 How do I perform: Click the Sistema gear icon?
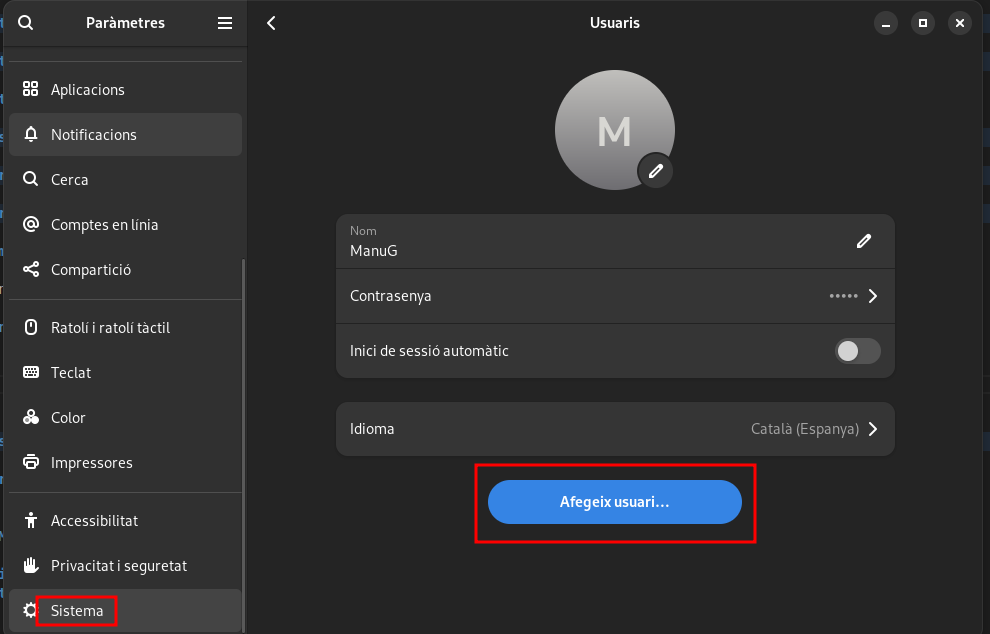pyautogui.click(x=30, y=611)
